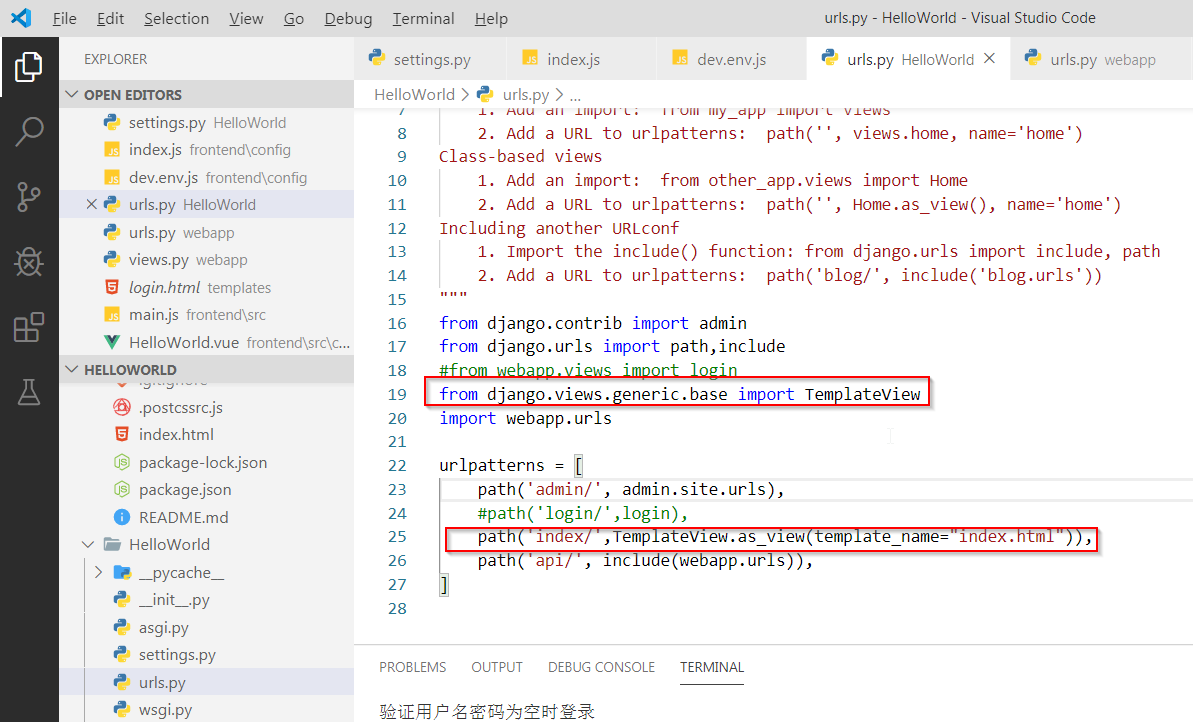Viewport: 1193px width, 722px height.
Task: Click the Explorer icon in activity bar
Action: point(28,67)
